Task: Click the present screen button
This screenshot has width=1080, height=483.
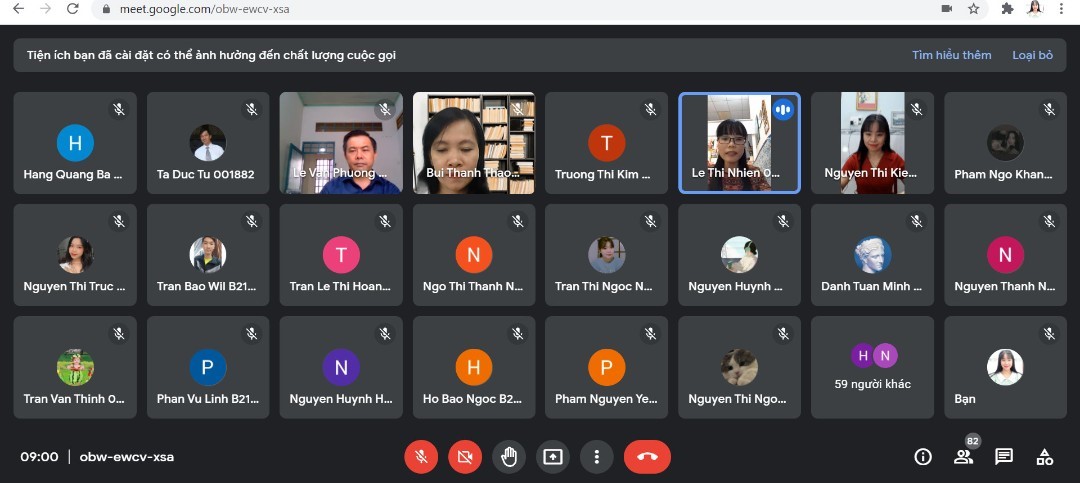Action: [553, 457]
